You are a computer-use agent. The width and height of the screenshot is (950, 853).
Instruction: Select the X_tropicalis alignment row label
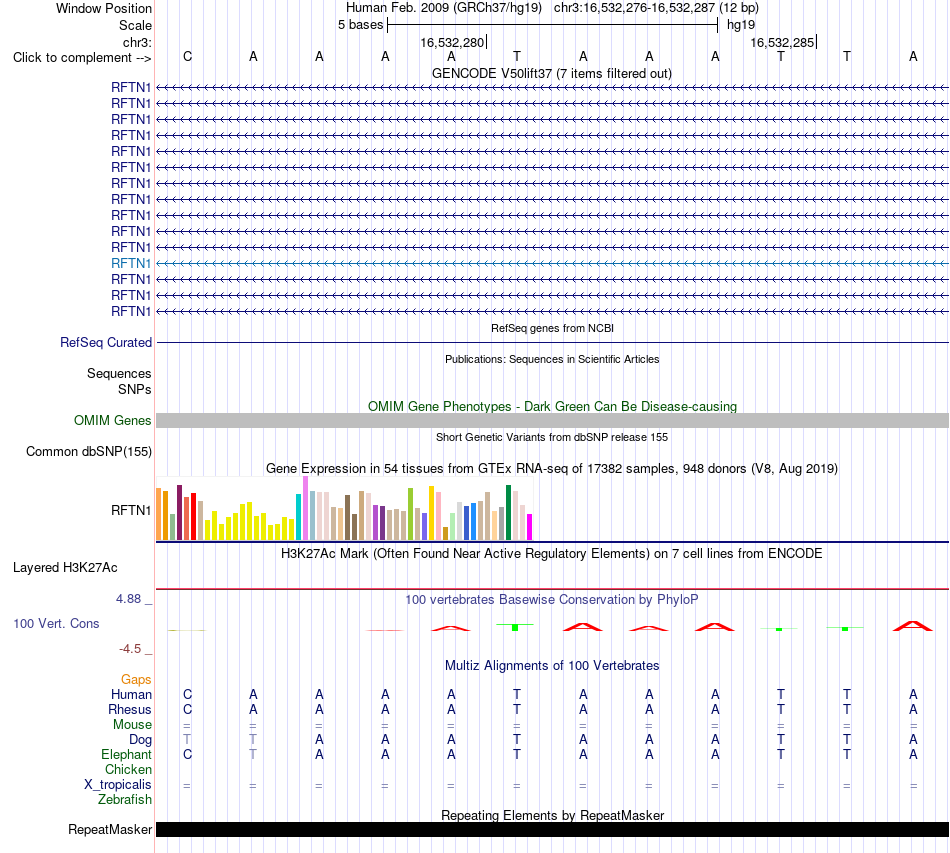118,785
